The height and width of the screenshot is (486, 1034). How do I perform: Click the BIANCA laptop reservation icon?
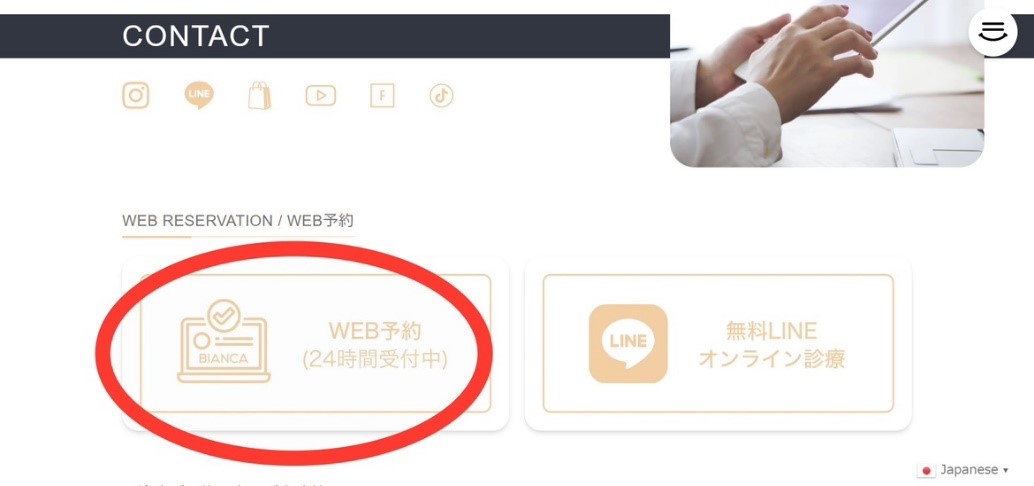[x=224, y=341]
